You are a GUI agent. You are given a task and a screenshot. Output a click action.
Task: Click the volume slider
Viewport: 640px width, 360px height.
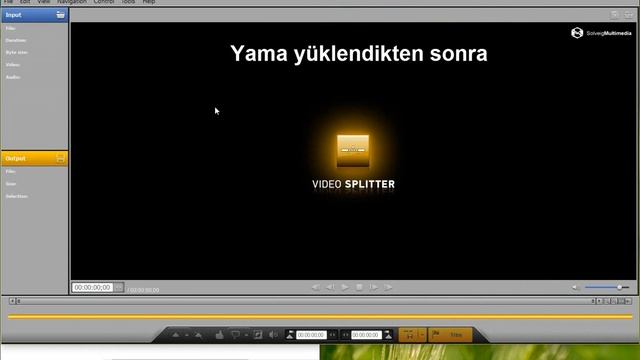[x=607, y=287]
